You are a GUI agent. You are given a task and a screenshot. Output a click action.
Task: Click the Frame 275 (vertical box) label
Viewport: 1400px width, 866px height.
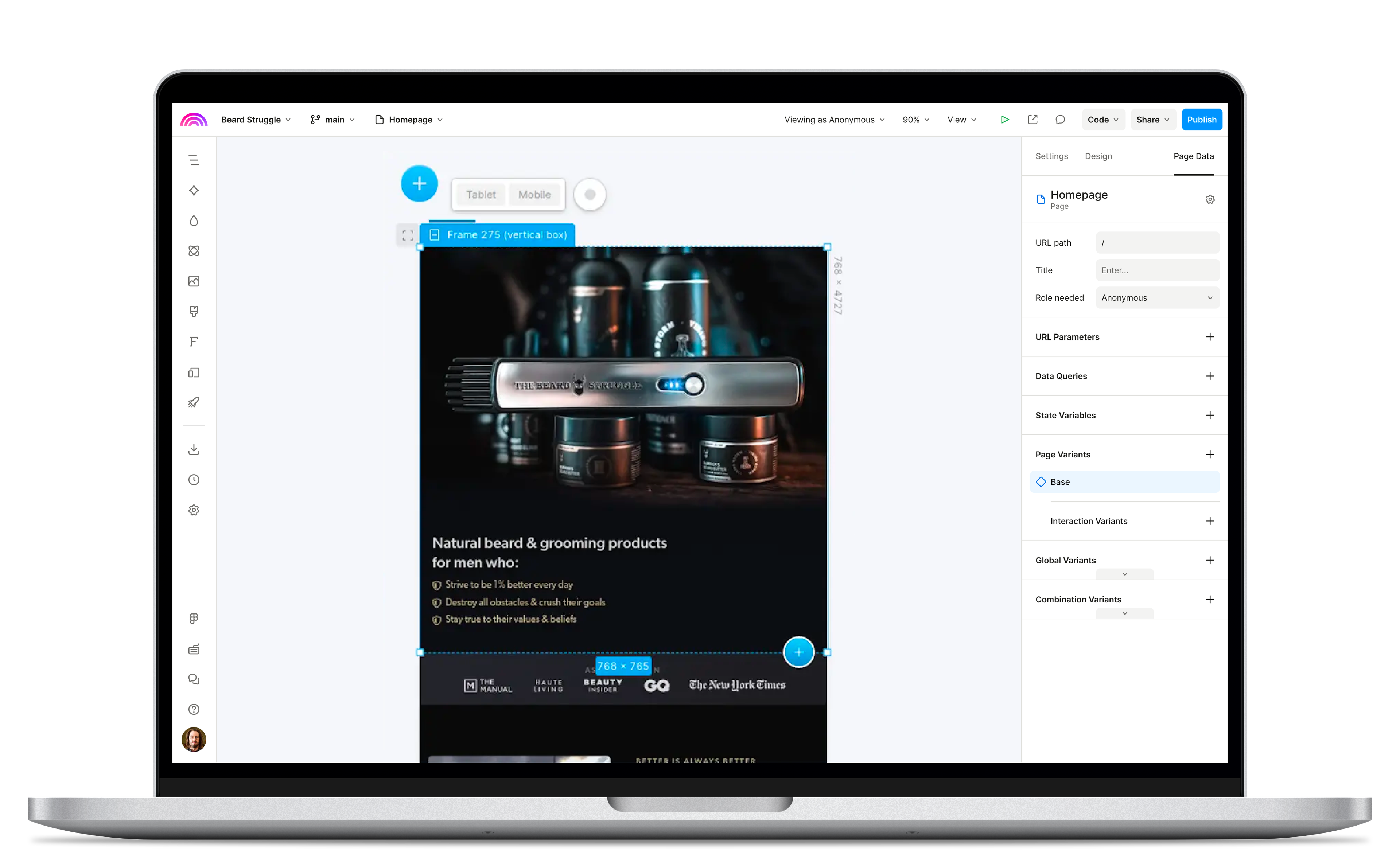(497, 235)
